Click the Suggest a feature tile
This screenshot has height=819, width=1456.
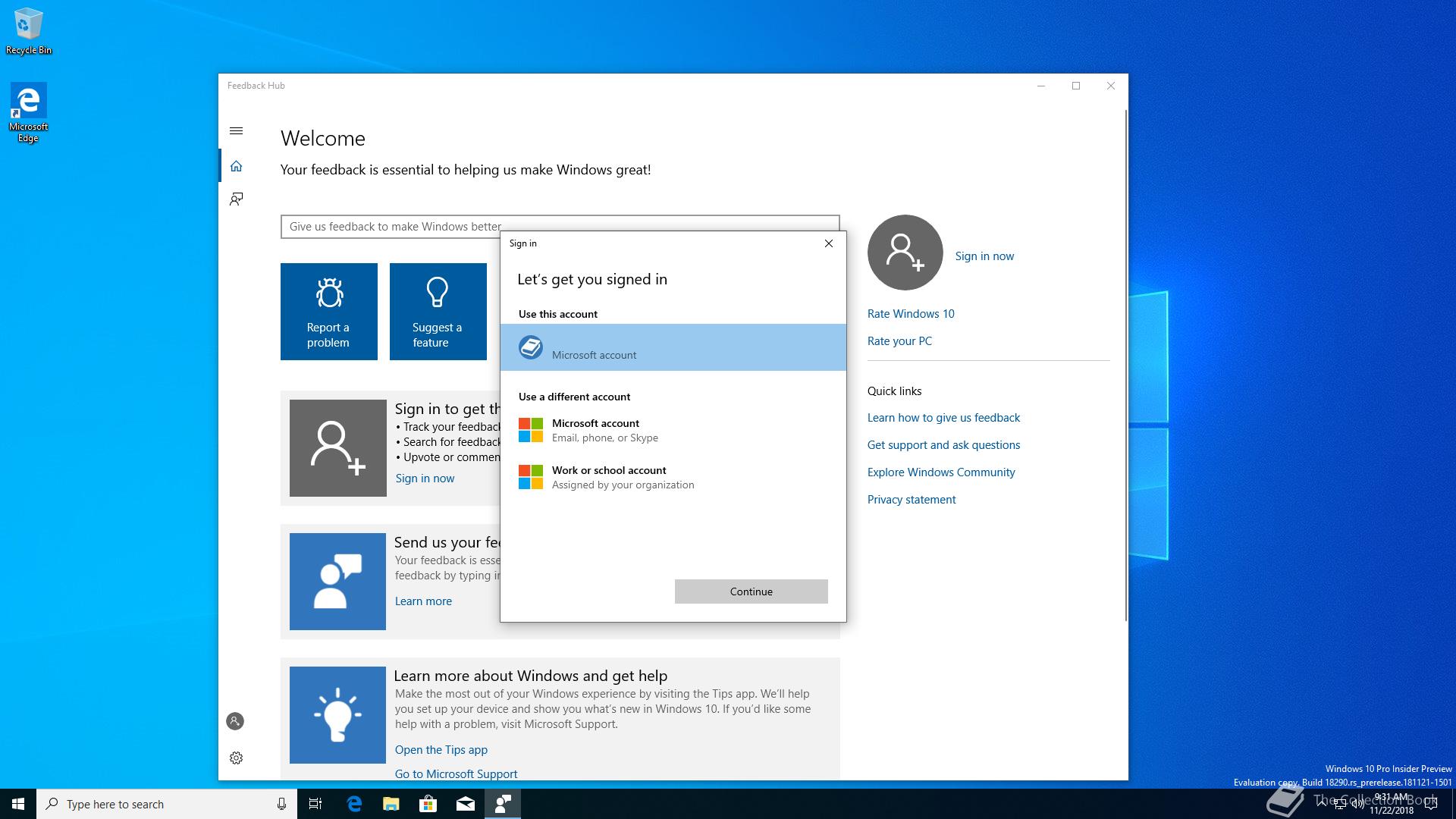pyautogui.click(x=438, y=312)
